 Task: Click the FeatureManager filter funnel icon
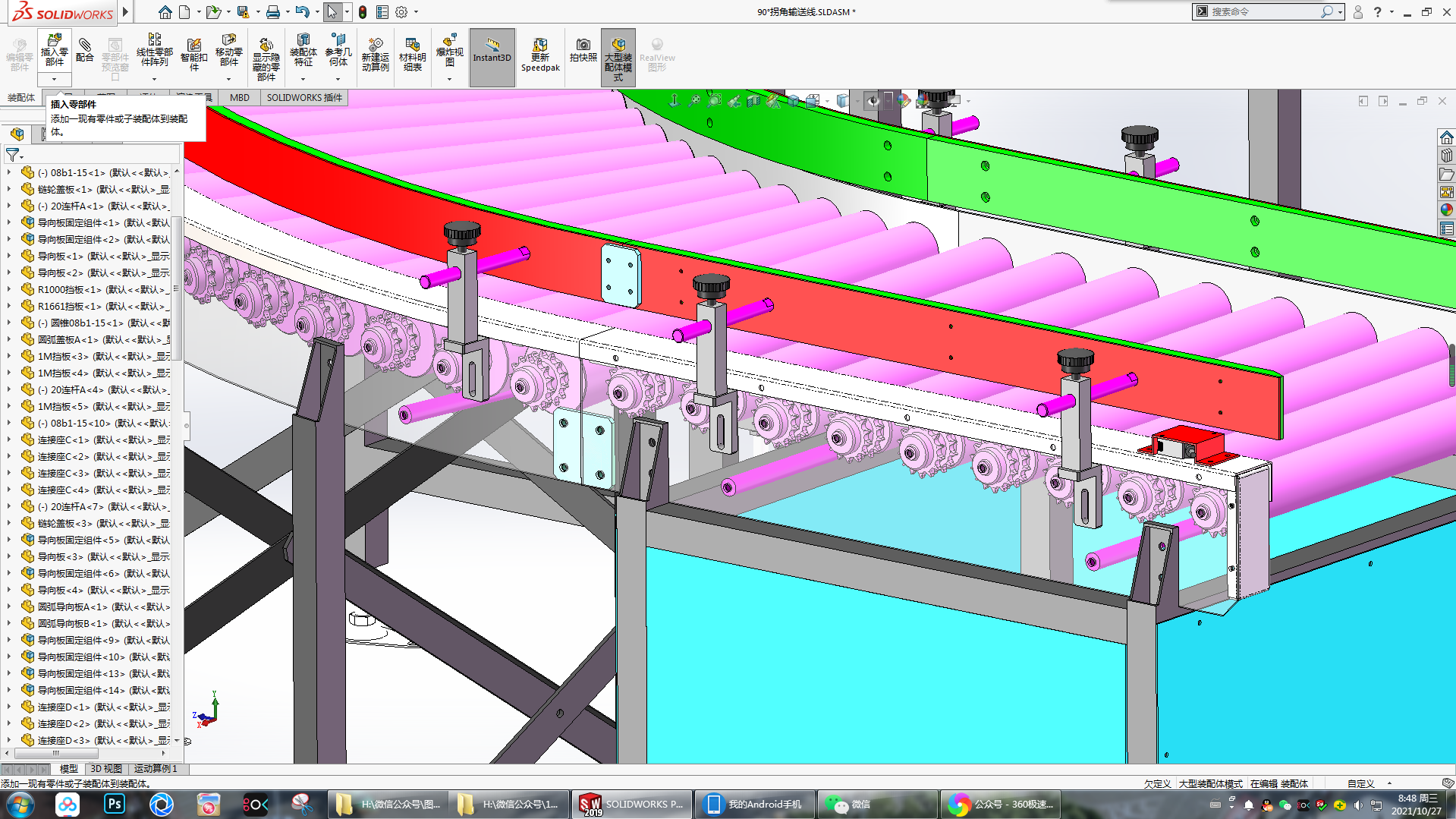point(12,155)
